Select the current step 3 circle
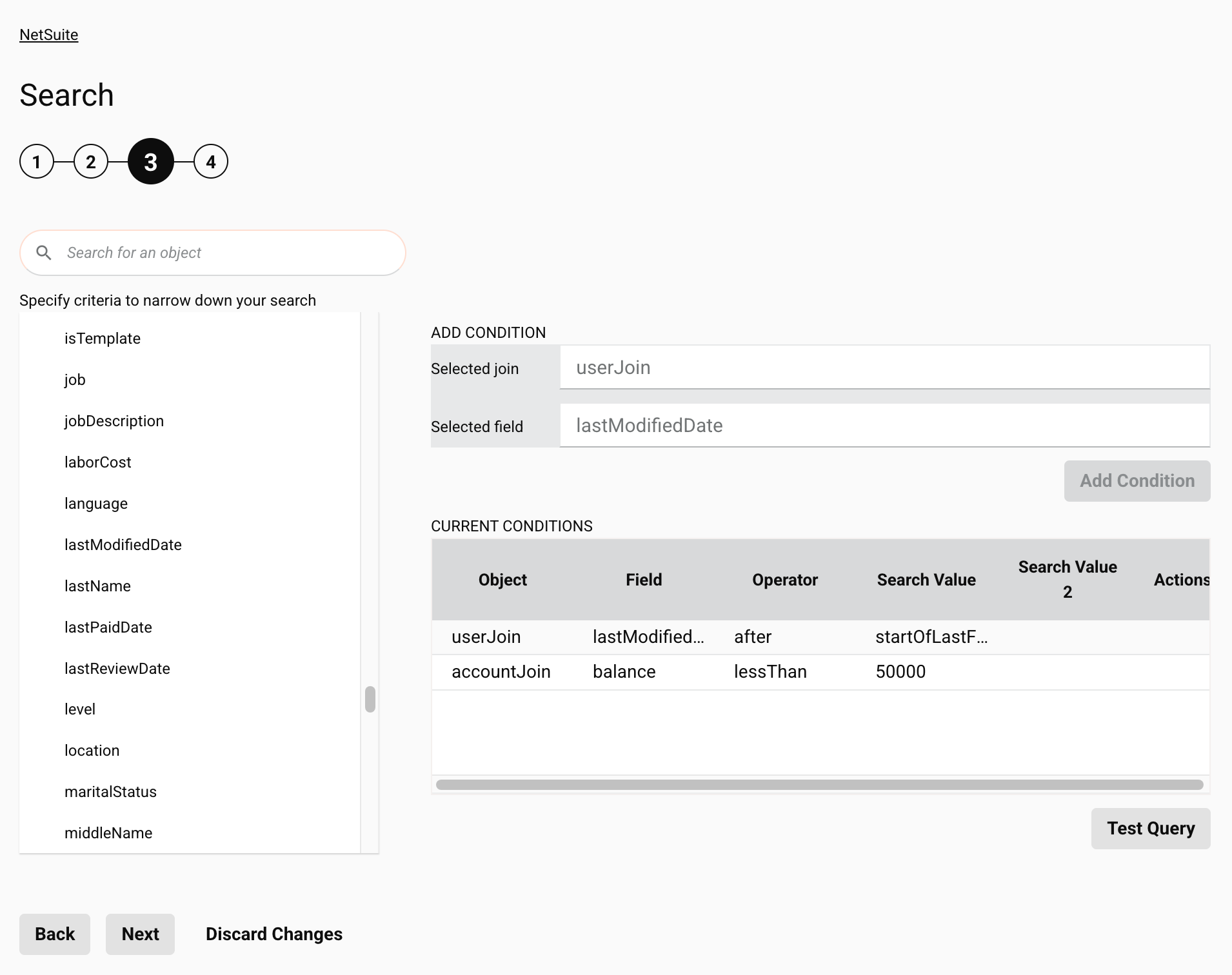Viewport: 1232px width, 975px height. (x=151, y=161)
